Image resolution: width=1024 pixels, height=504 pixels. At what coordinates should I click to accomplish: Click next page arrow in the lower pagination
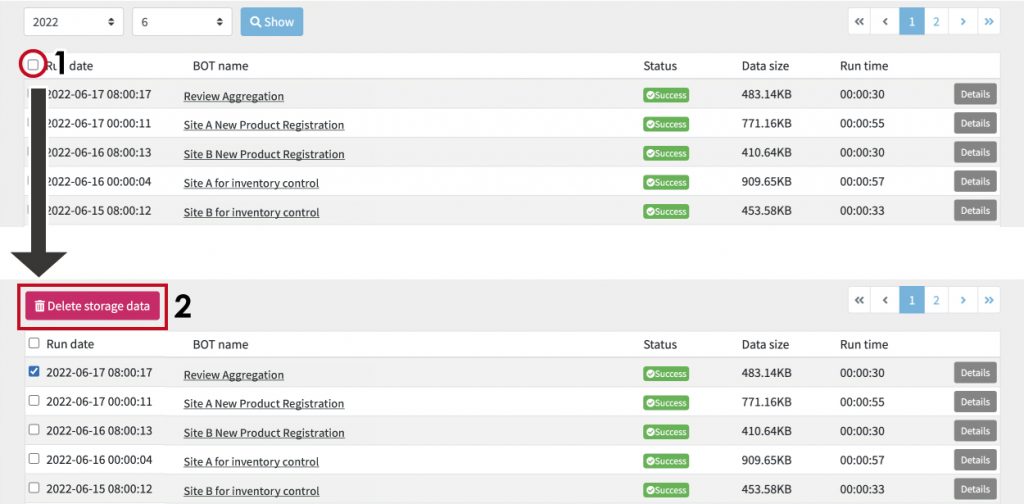(x=962, y=300)
